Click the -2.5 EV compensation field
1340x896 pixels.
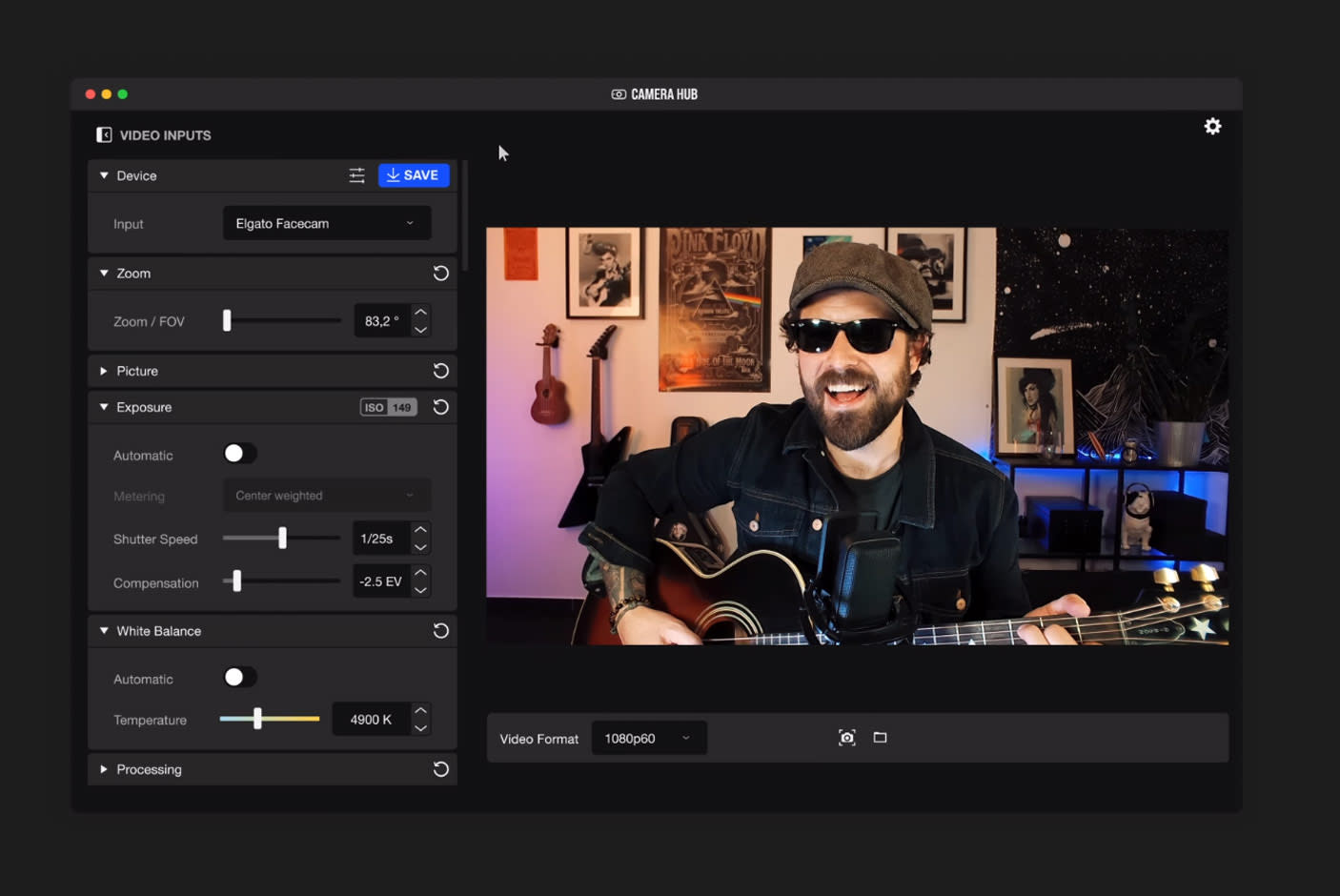click(381, 581)
